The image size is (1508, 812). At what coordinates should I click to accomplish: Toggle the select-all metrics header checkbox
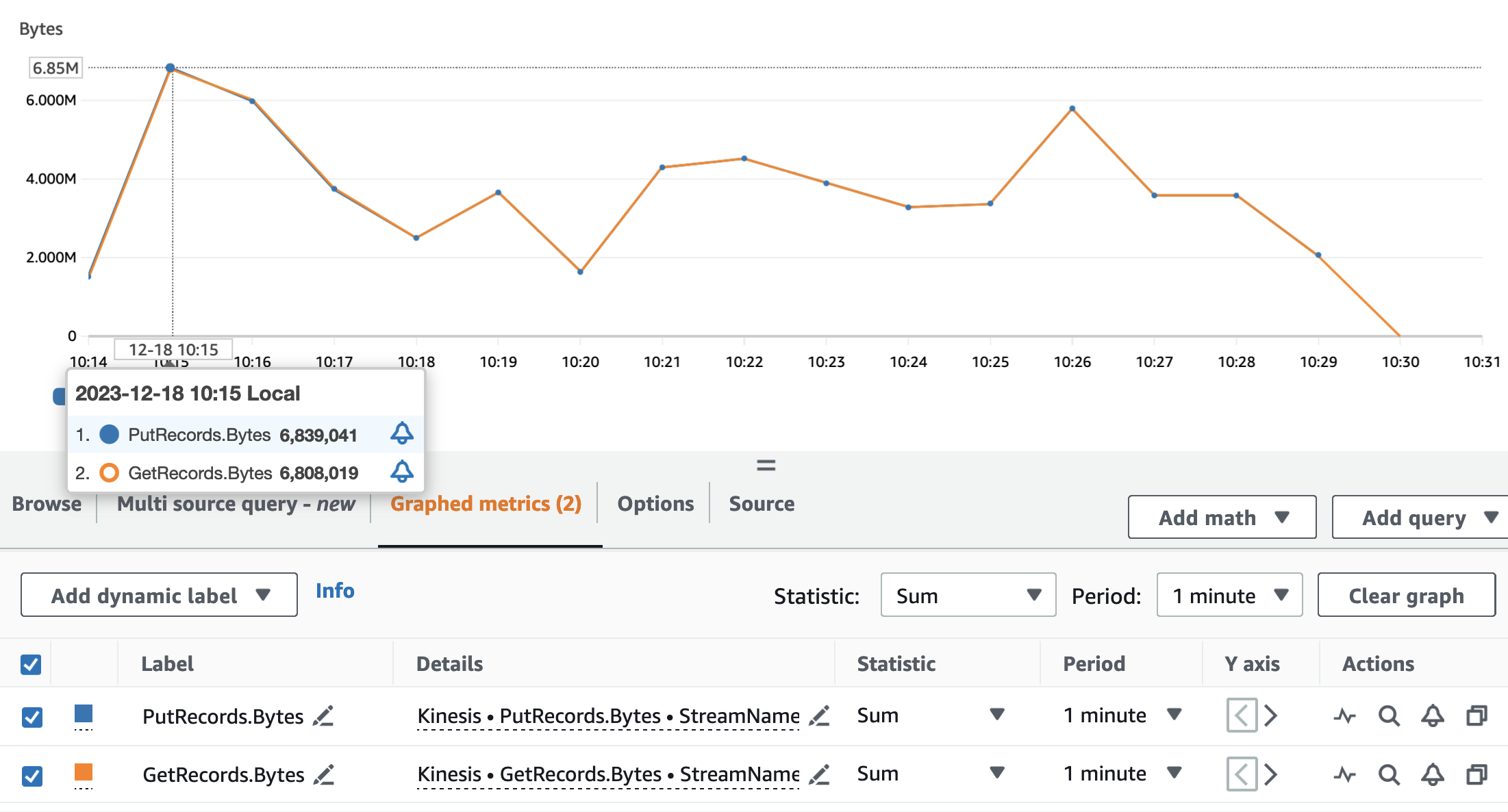click(x=31, y=664)
